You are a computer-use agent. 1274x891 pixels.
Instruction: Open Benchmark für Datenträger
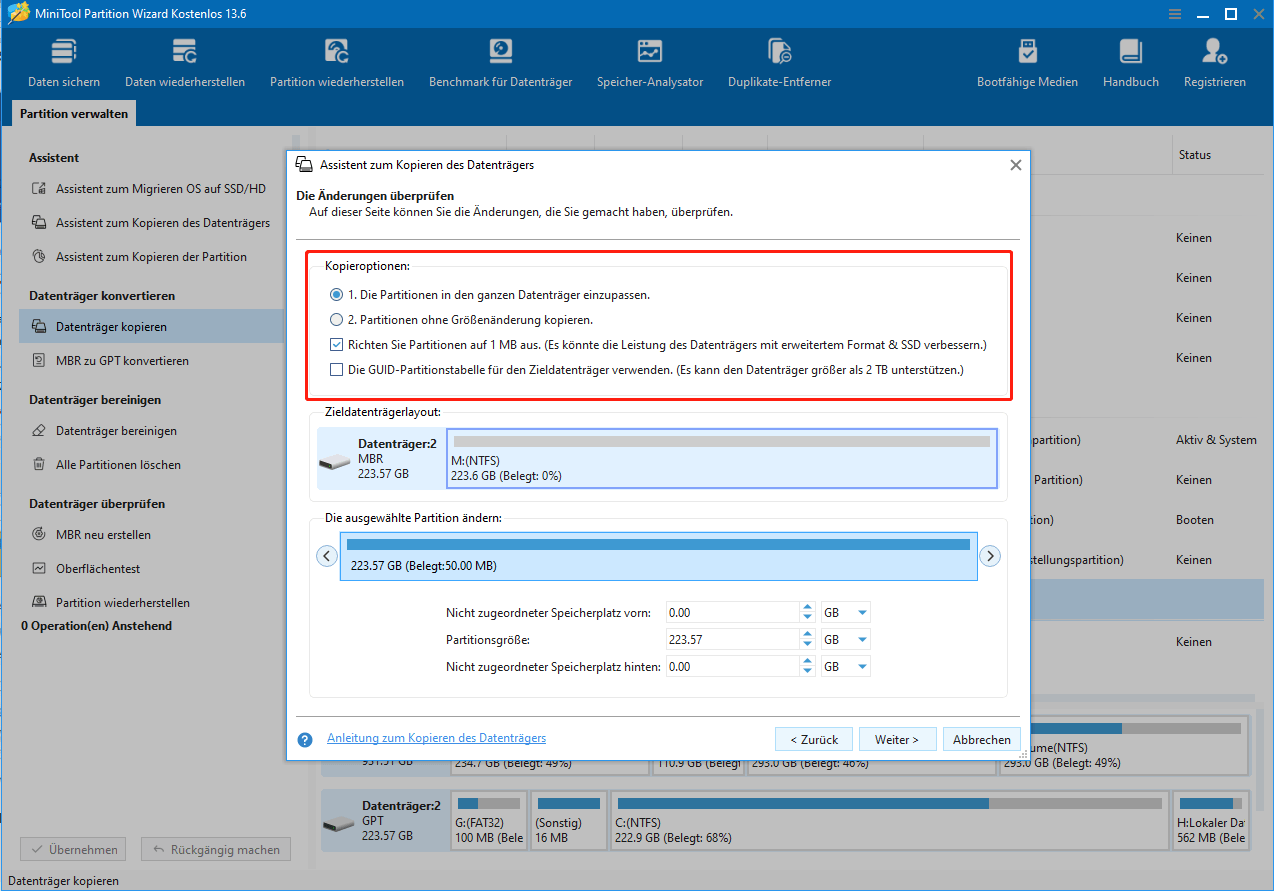pos(500,63)
